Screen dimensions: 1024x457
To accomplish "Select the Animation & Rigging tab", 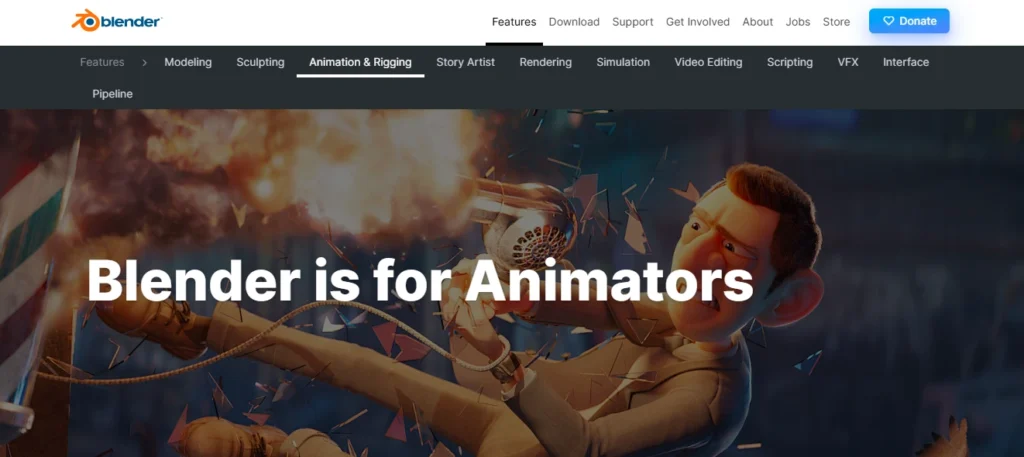I will [360, 62].
